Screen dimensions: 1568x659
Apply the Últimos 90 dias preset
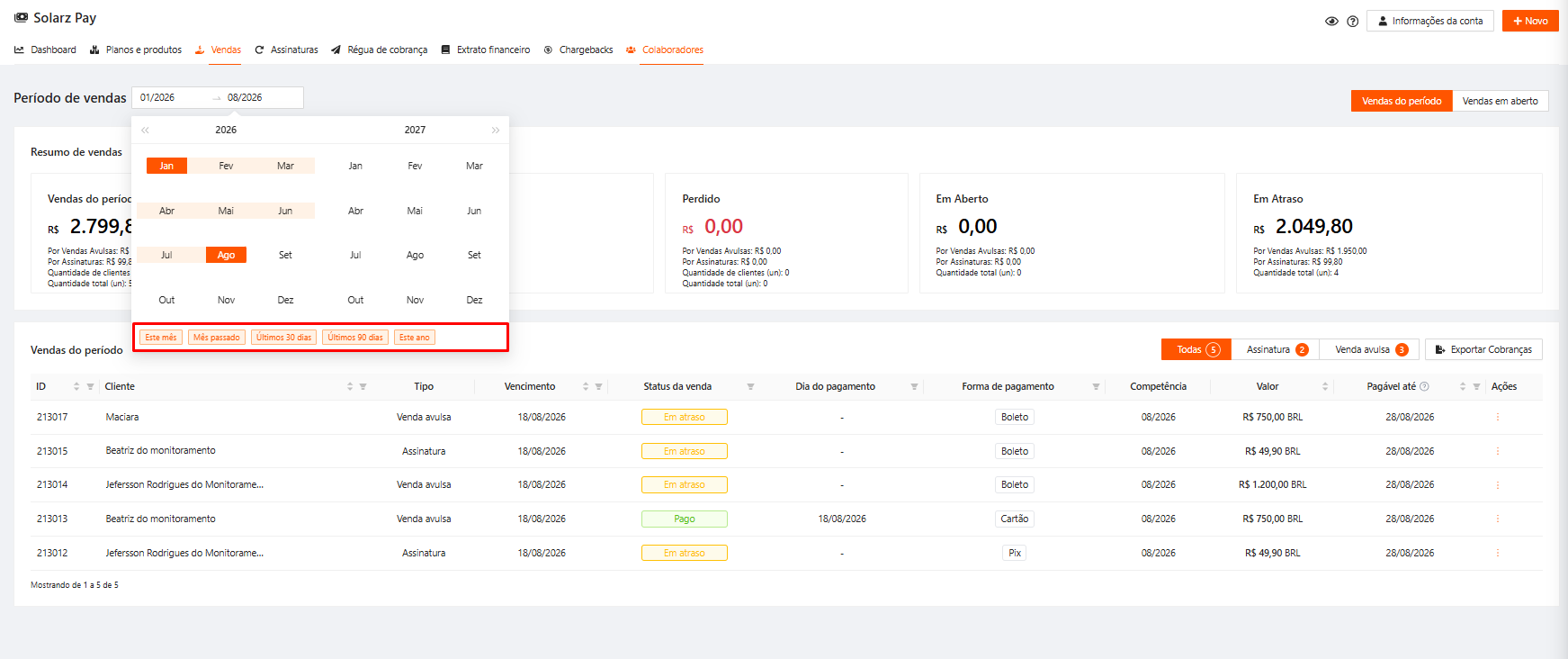coord(355,338)
